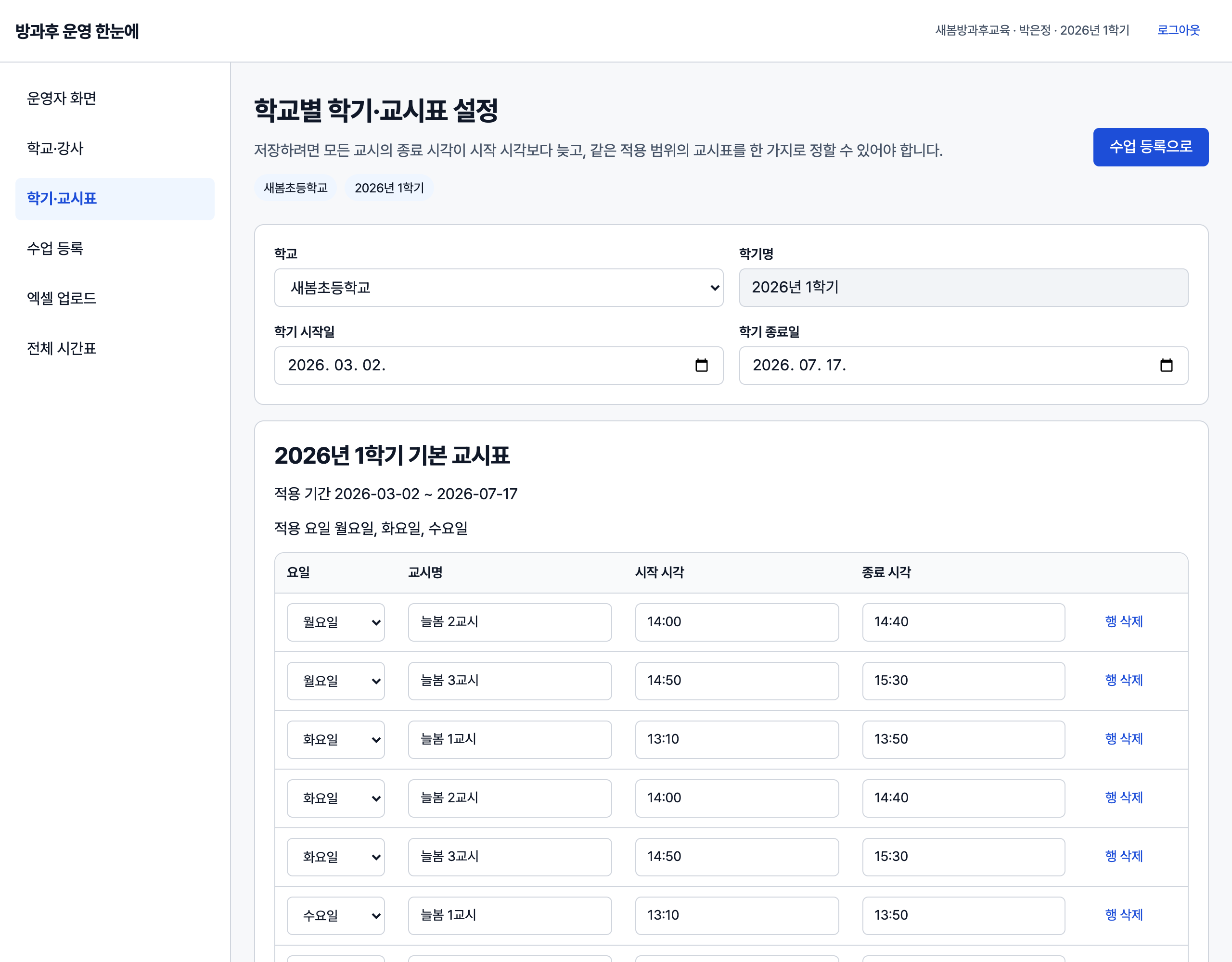Open calendar picker for 학기 시작일
Image resolution: width=1232 pixels, height=962 pixels.
701,366
